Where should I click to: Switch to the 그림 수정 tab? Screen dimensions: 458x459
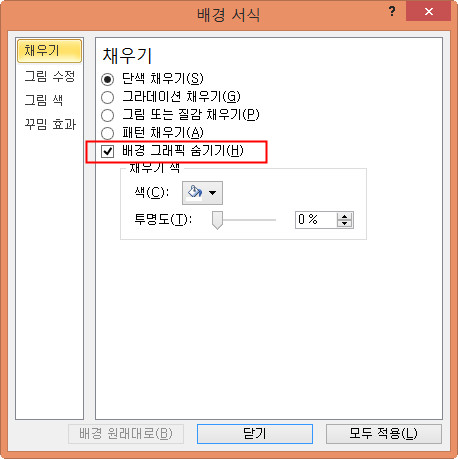click(49, 76)
